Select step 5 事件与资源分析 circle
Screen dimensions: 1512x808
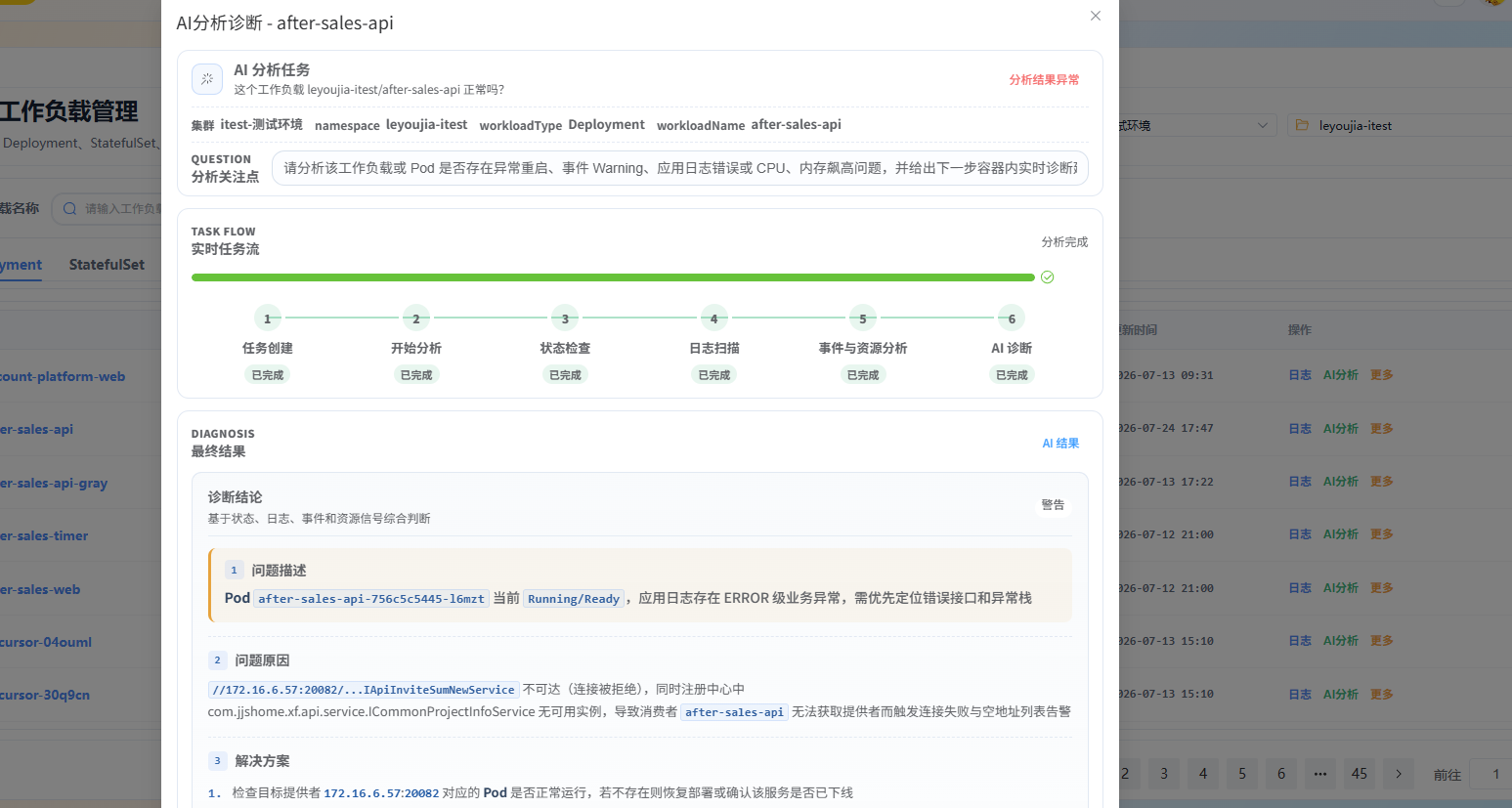[863, 319]
